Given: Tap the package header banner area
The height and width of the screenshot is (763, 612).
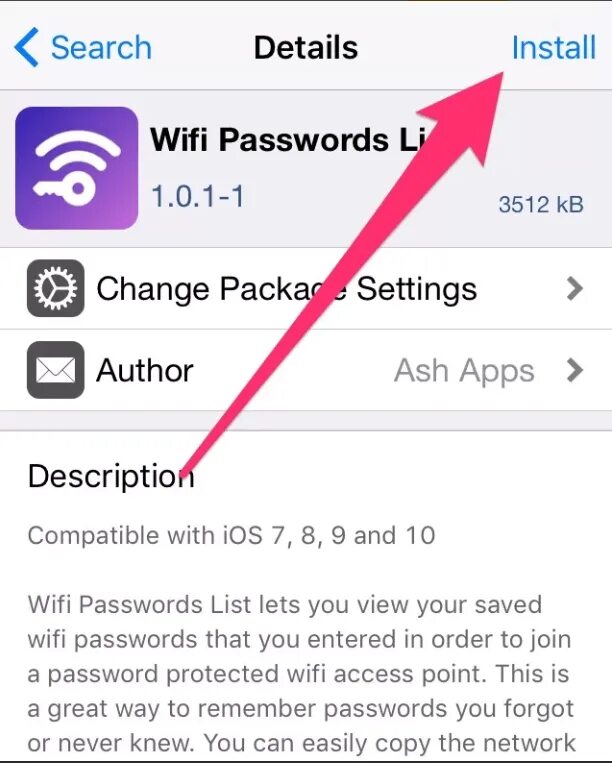Looking at the screenshot, I should [x=306, y=168].
